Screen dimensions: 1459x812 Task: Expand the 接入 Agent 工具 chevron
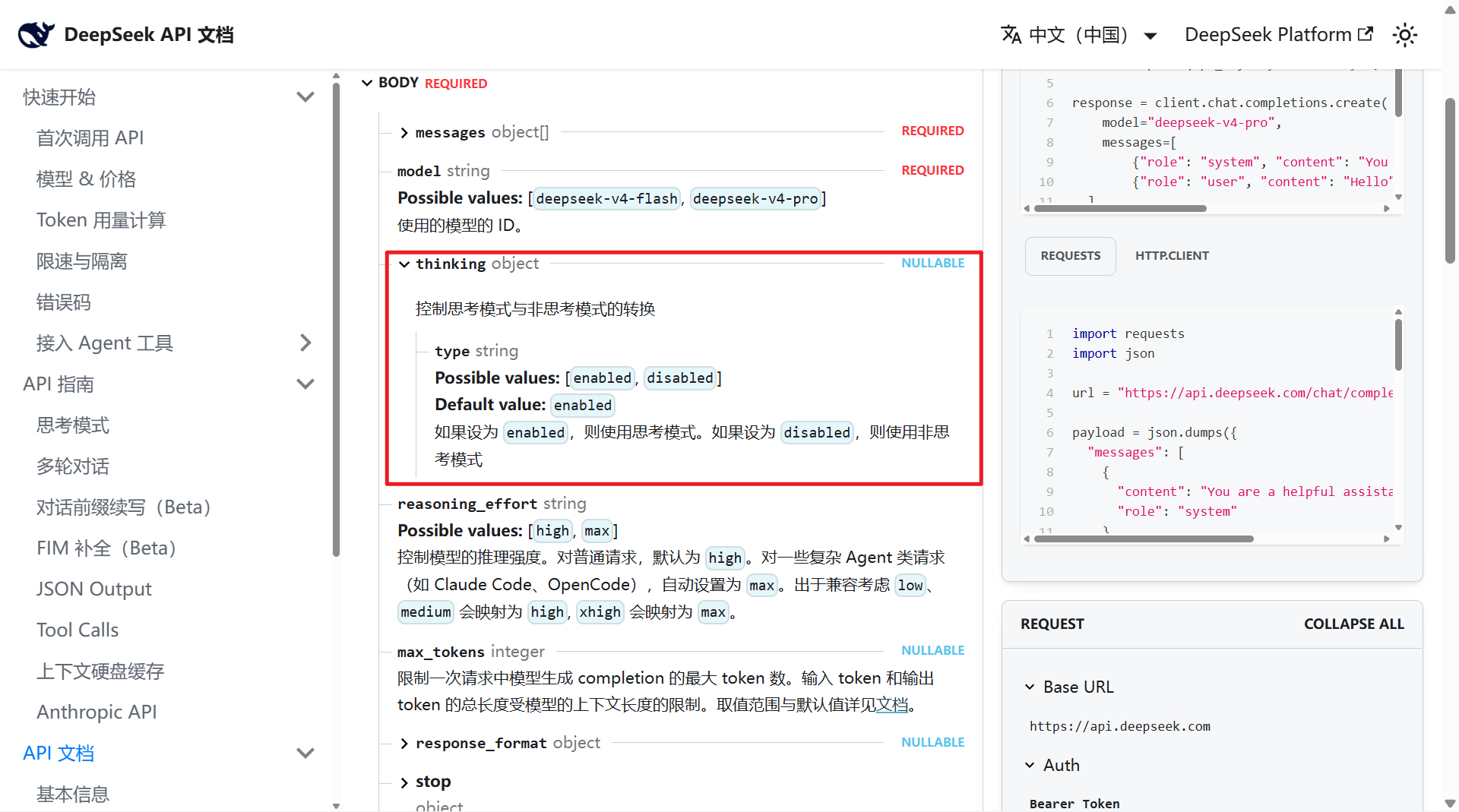305,343
